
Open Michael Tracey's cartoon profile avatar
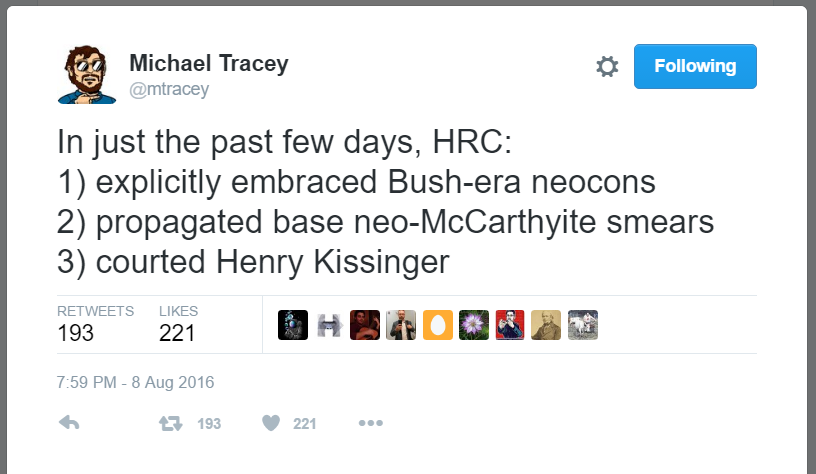[87, 74]
